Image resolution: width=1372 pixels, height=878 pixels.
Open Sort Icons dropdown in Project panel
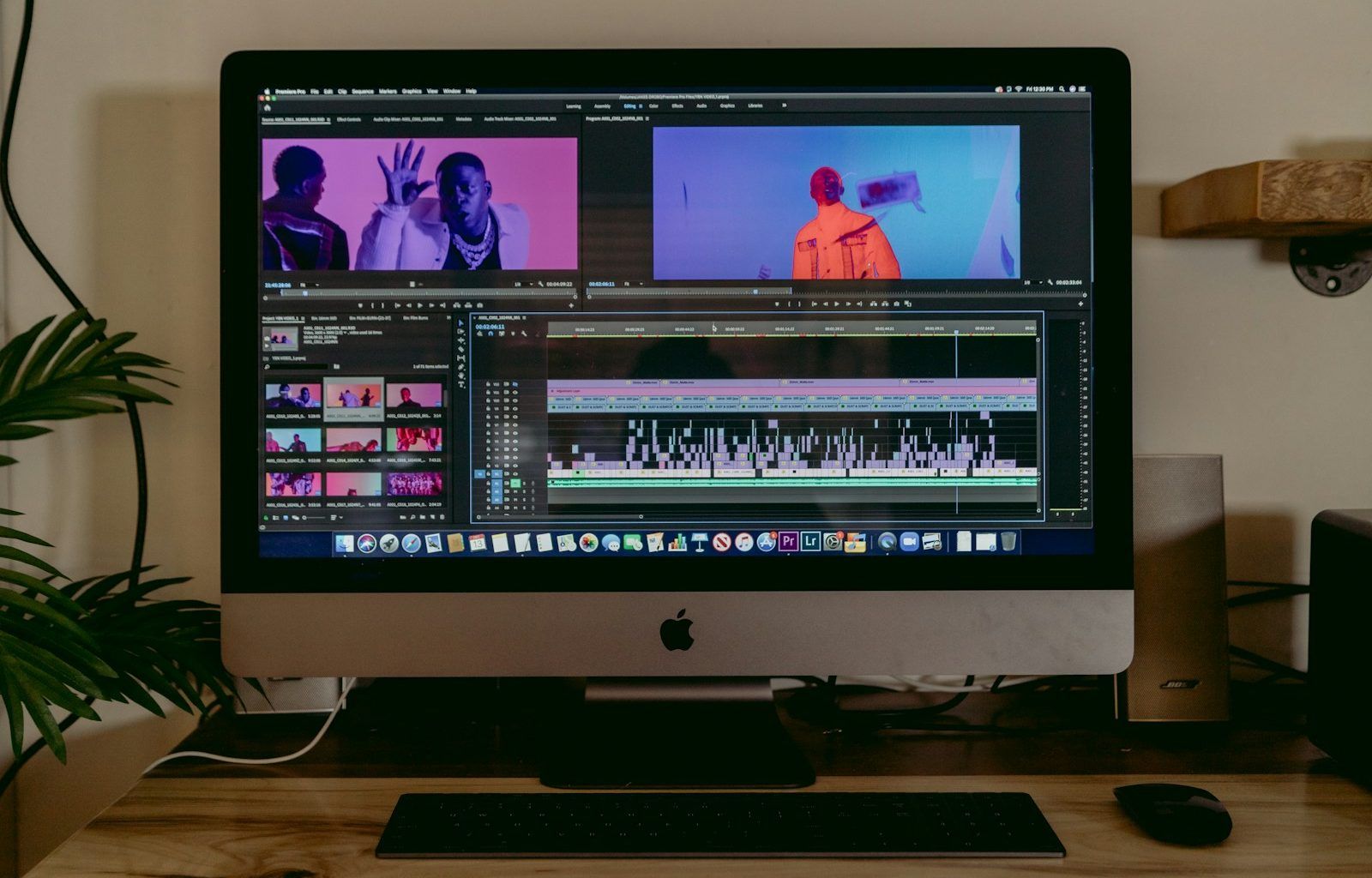336,517
